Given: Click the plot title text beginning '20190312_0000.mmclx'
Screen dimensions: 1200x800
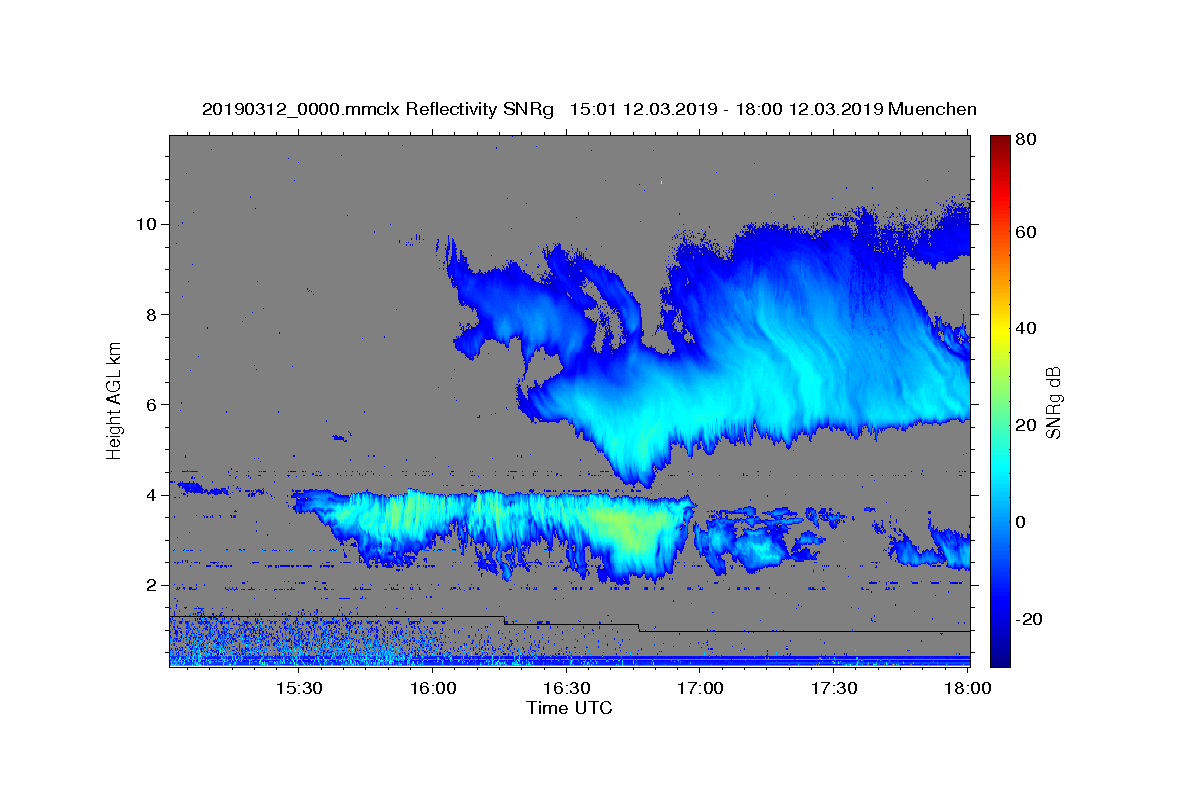Looking at the screenshot, I should coord(589,109).
